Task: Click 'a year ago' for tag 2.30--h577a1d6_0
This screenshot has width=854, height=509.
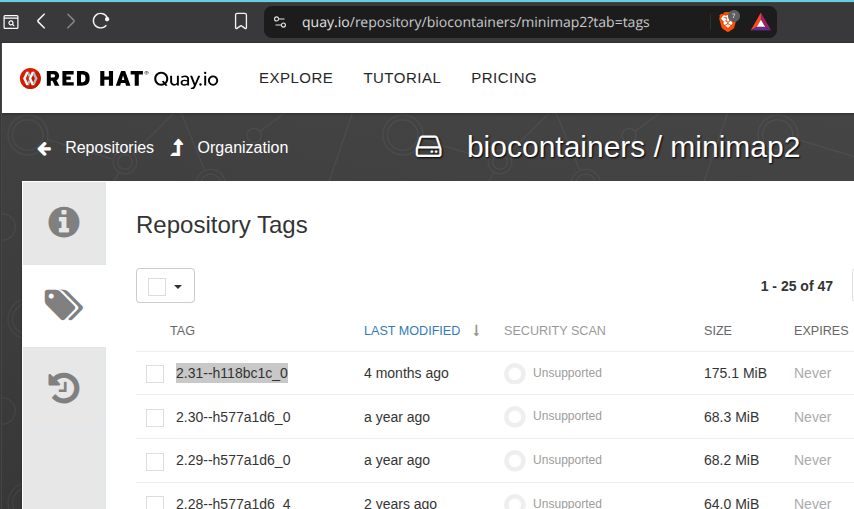Action: pyautogui.click(x=397, y=417)
